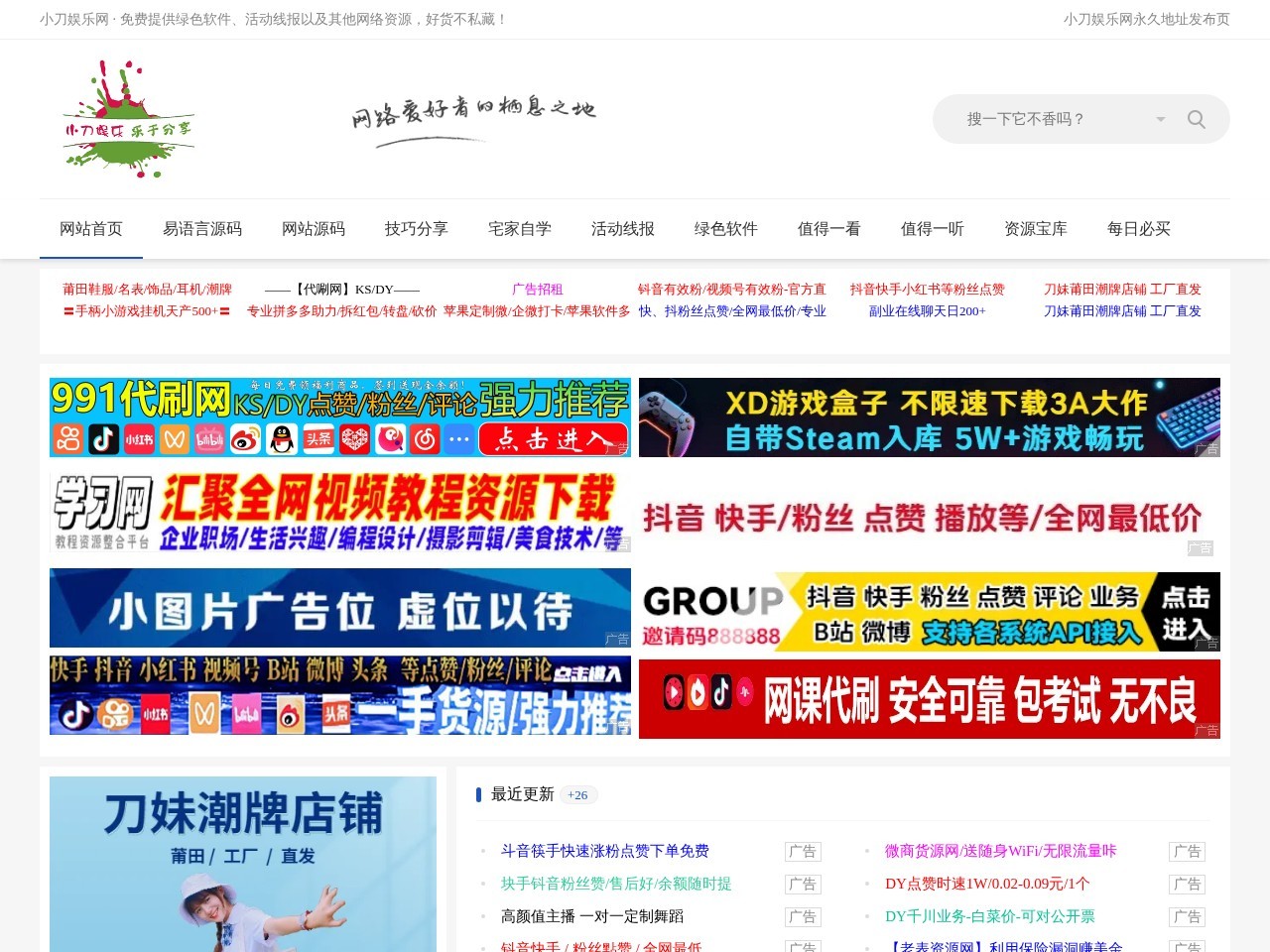Open the 活动线报 navigation menu
This screenshot has height=952, width=1270.
point(621,229)
